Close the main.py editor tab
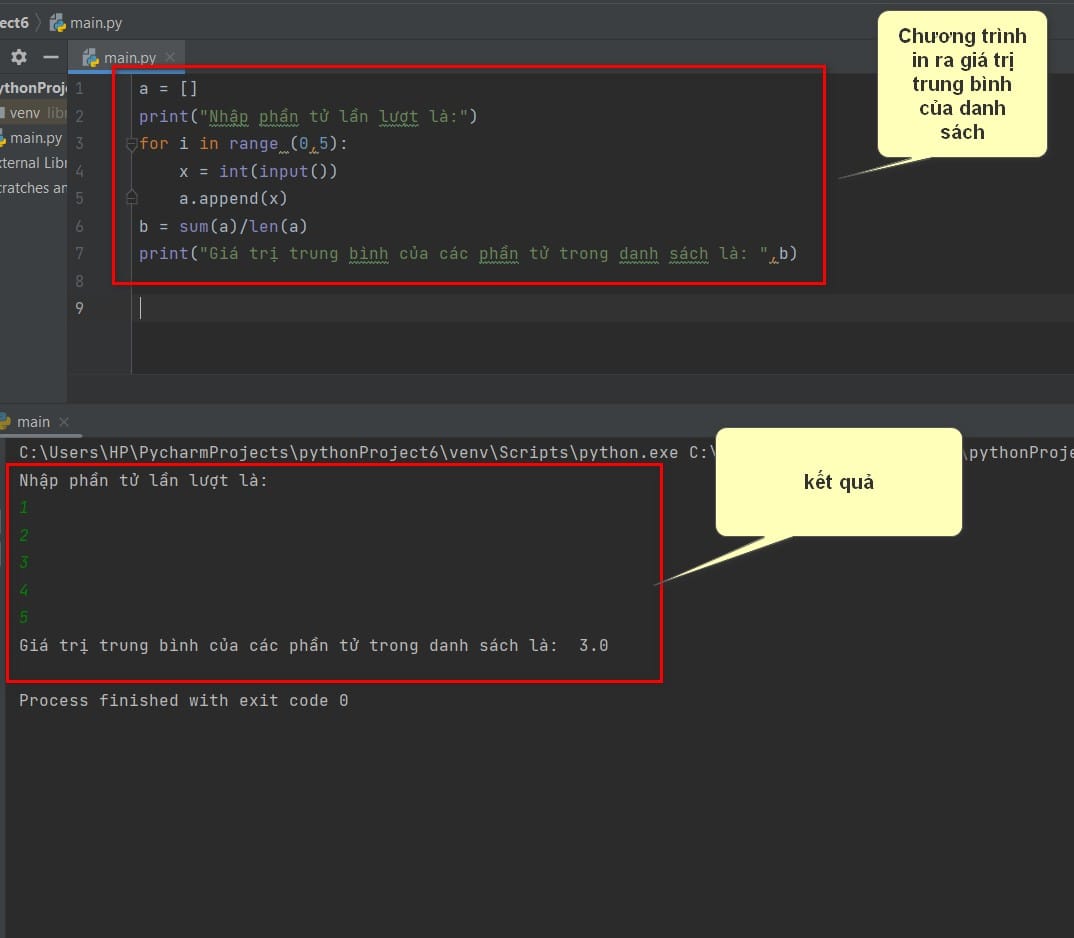This screenshot has width=1074, height=938. click(170, 57)
